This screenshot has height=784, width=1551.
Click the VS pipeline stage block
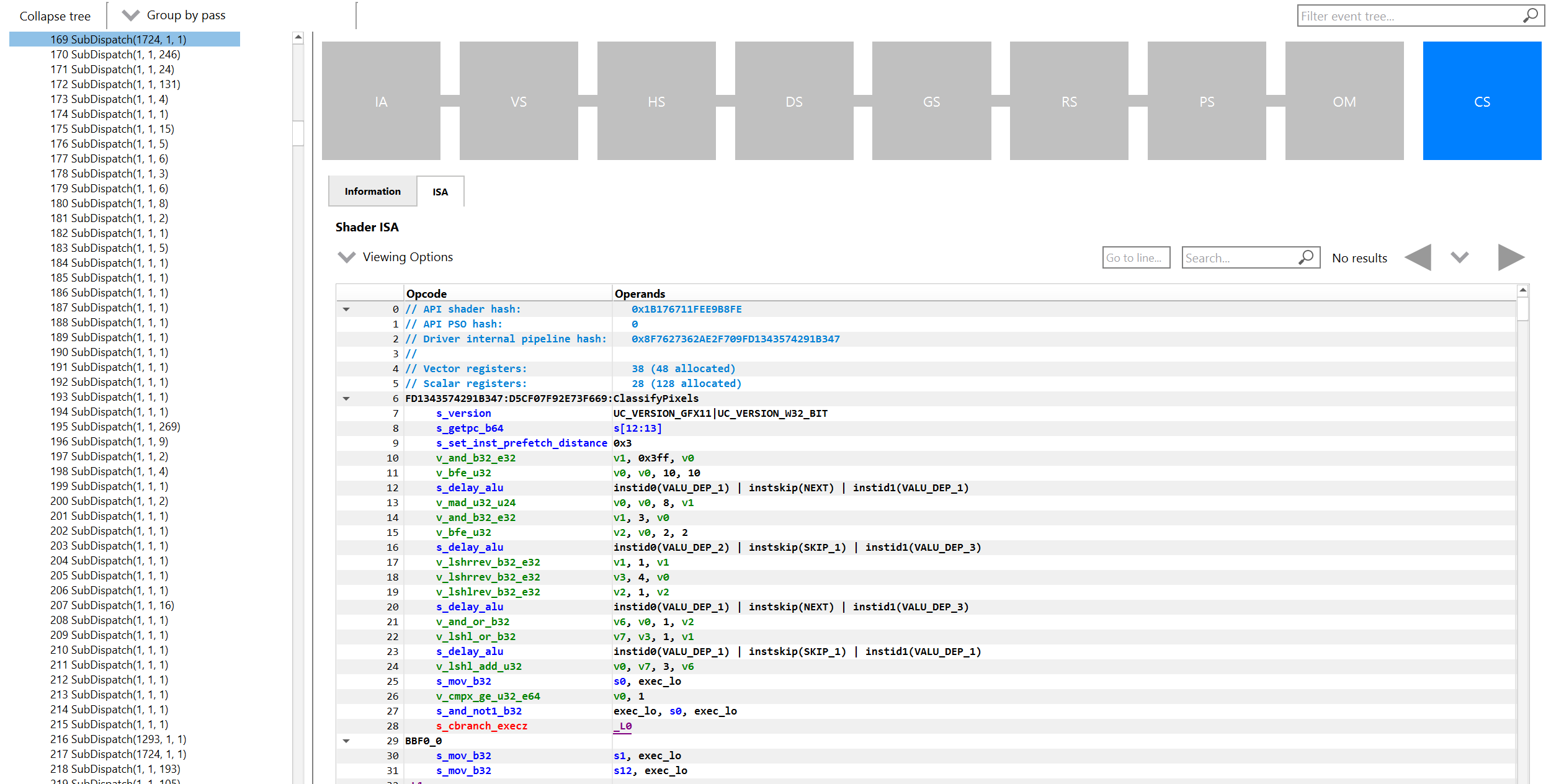point(519,101)
